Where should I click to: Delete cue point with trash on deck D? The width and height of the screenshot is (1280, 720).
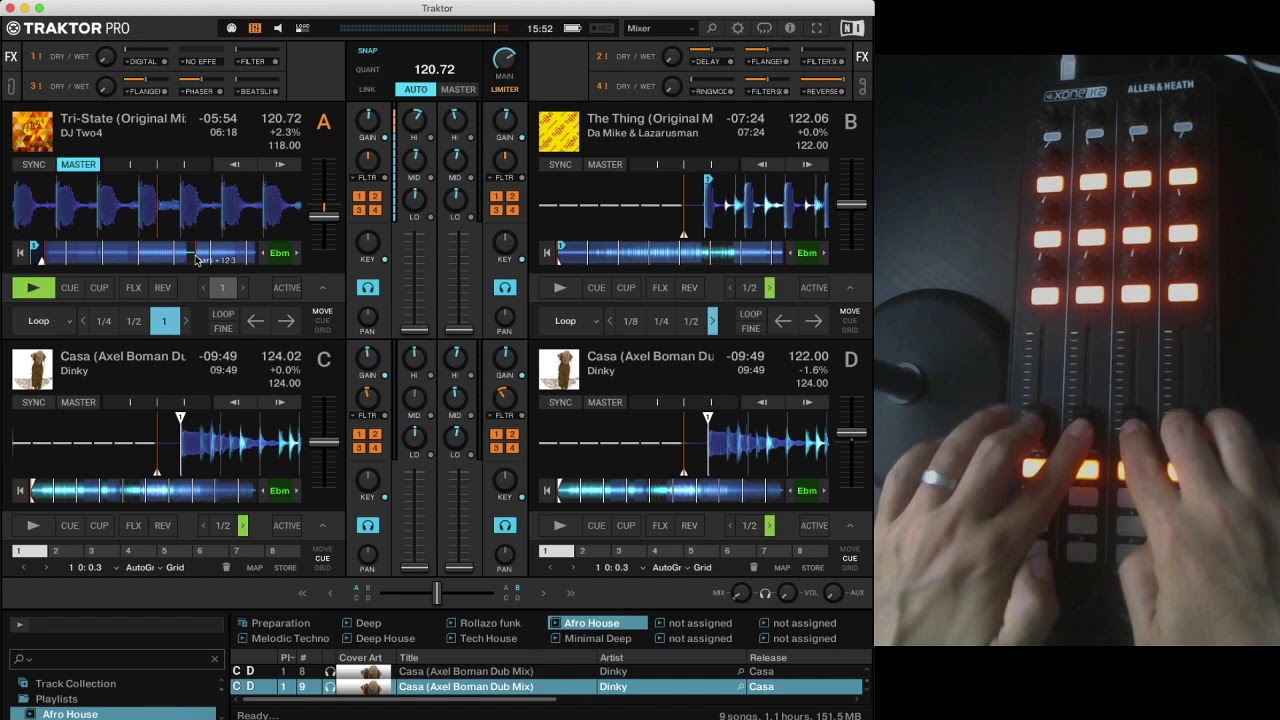pyautogui.click(x=753, y=568)
